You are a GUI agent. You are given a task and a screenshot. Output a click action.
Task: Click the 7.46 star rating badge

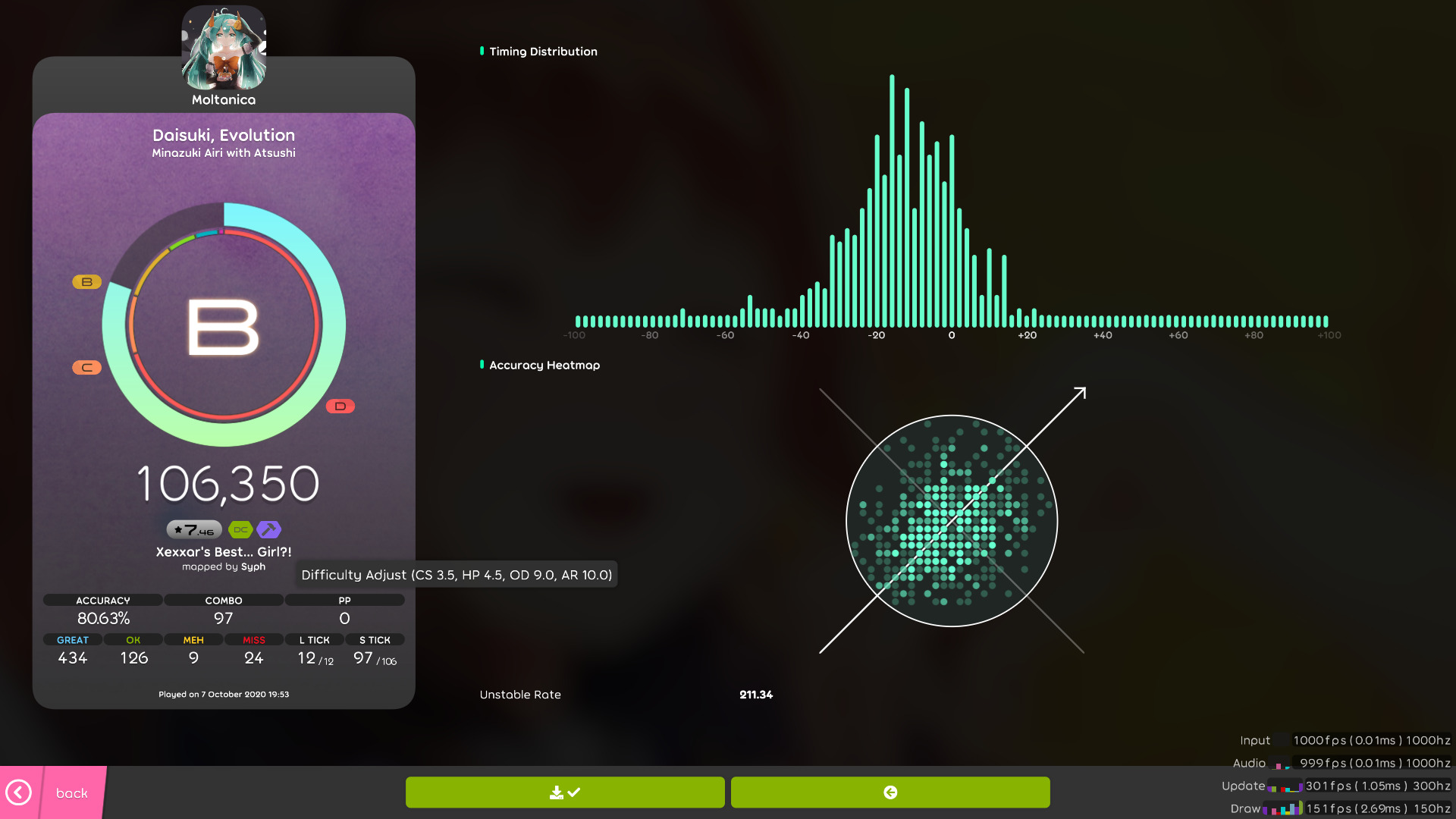pos(194,529)
